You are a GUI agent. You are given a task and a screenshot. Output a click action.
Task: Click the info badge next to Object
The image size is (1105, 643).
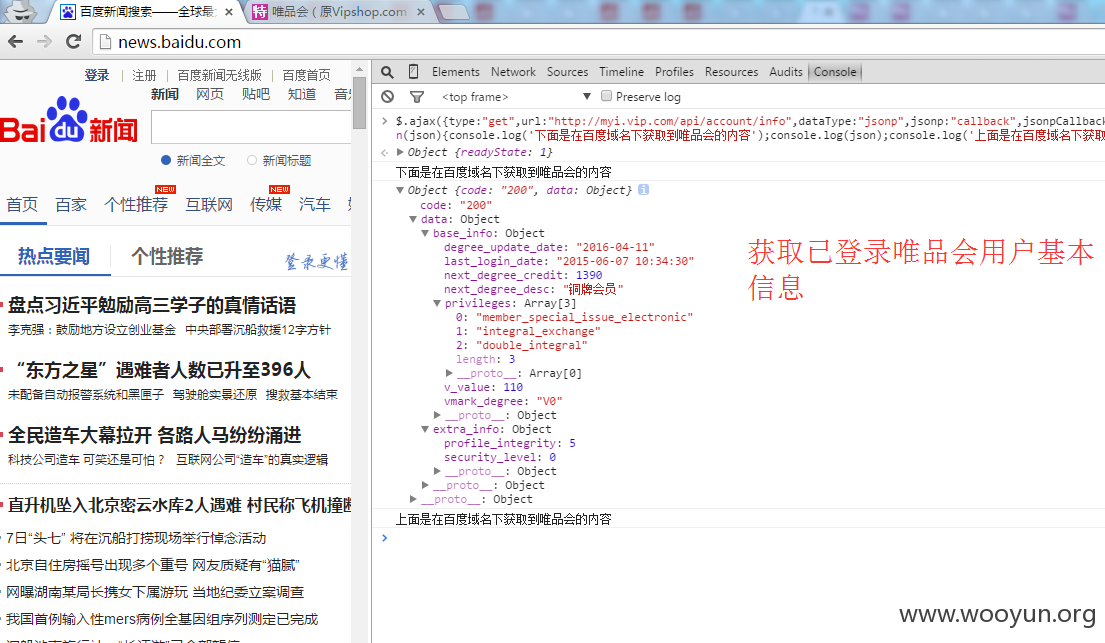[643, 190]
